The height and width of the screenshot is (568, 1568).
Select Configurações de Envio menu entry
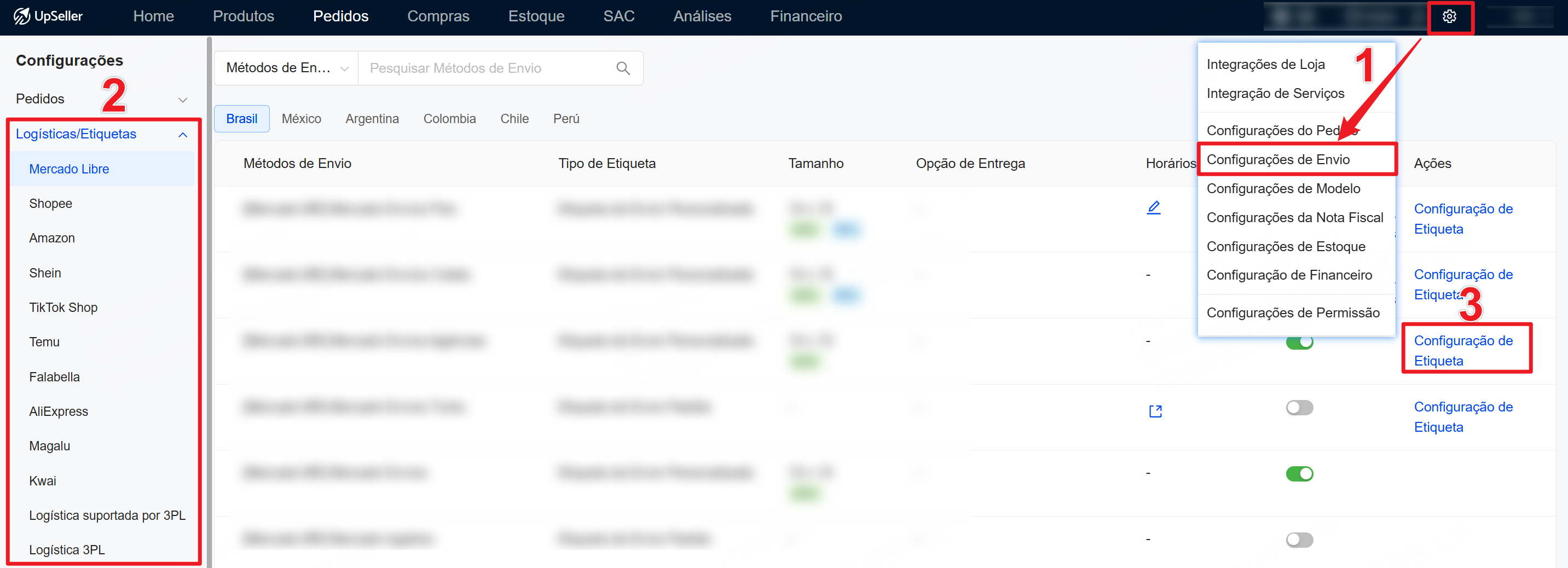[1277, 159]
